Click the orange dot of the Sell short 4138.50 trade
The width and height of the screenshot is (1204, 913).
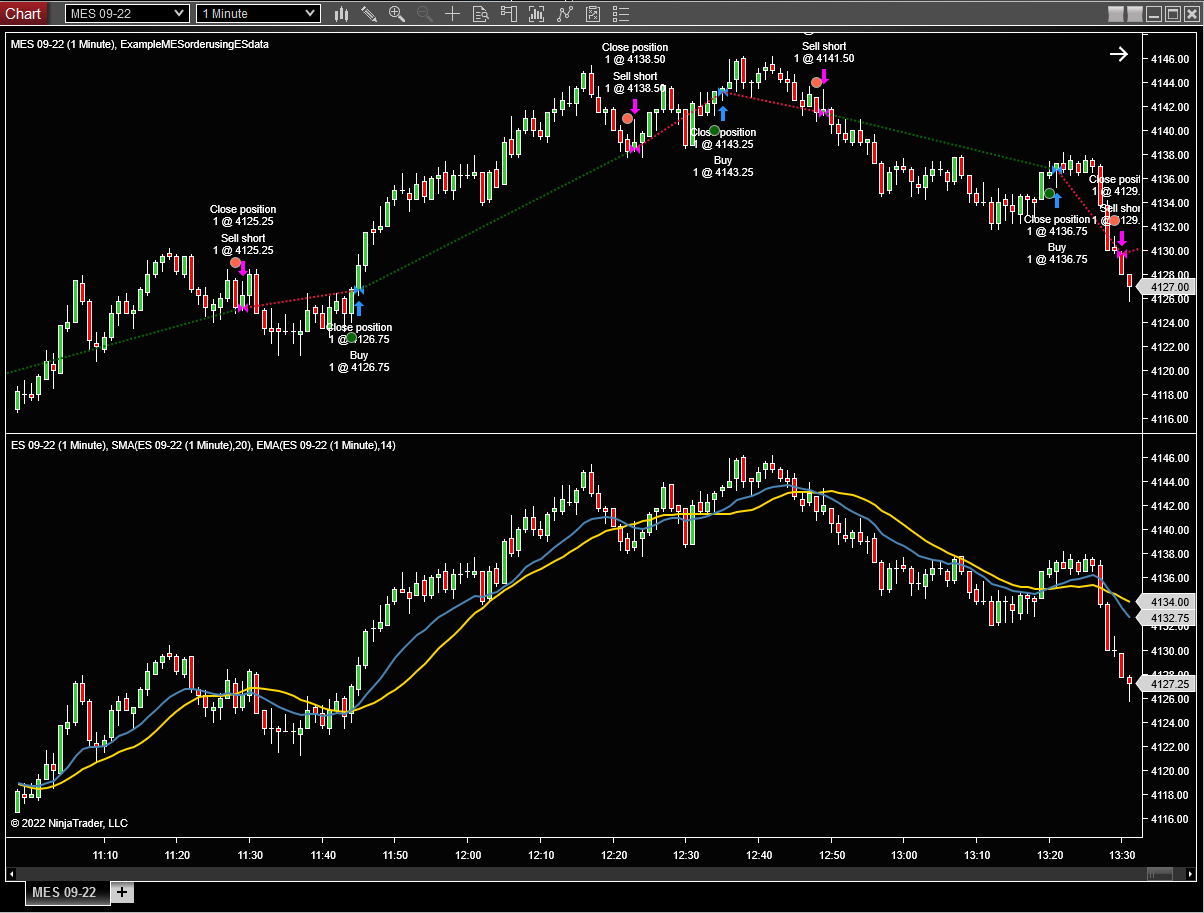(627, 118)
